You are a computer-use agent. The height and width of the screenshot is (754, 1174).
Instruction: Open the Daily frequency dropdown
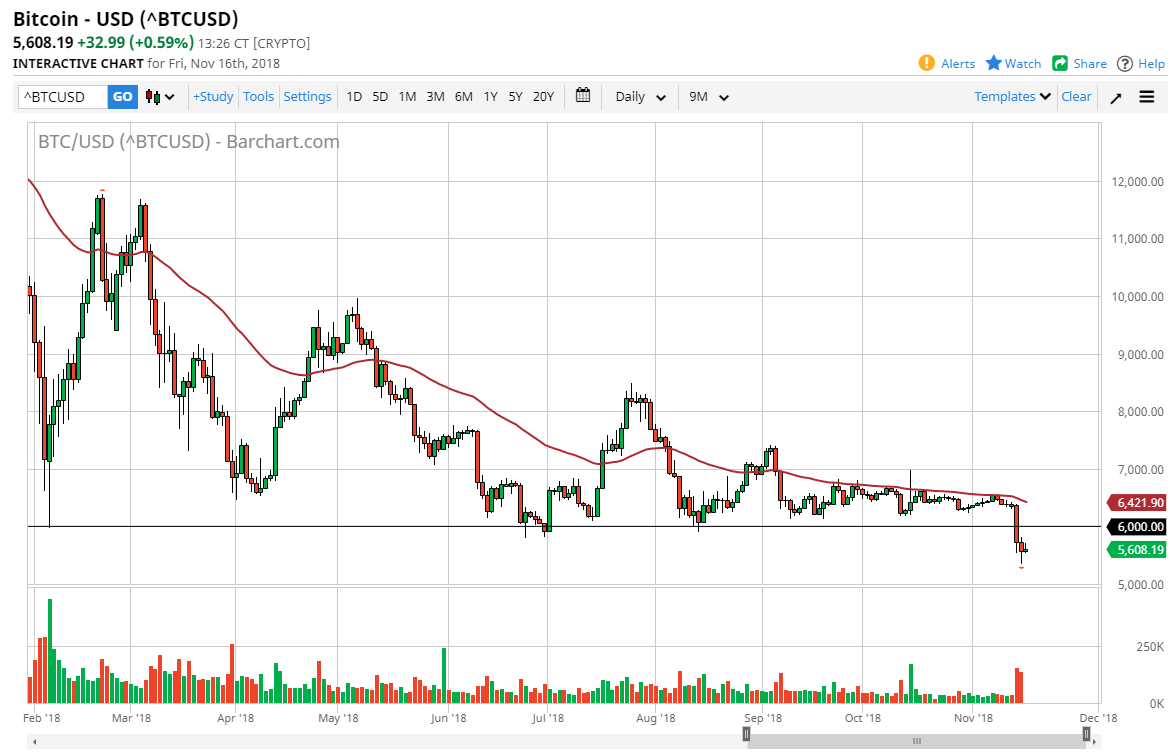(x=639, y=96)
